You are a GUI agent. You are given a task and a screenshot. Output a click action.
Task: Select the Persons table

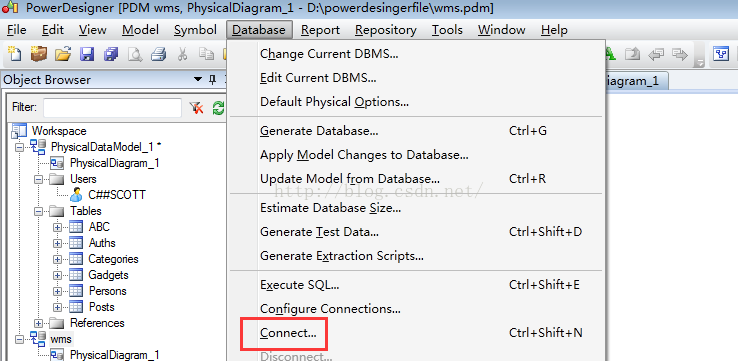pyautogui.click(x=107, y=291)
